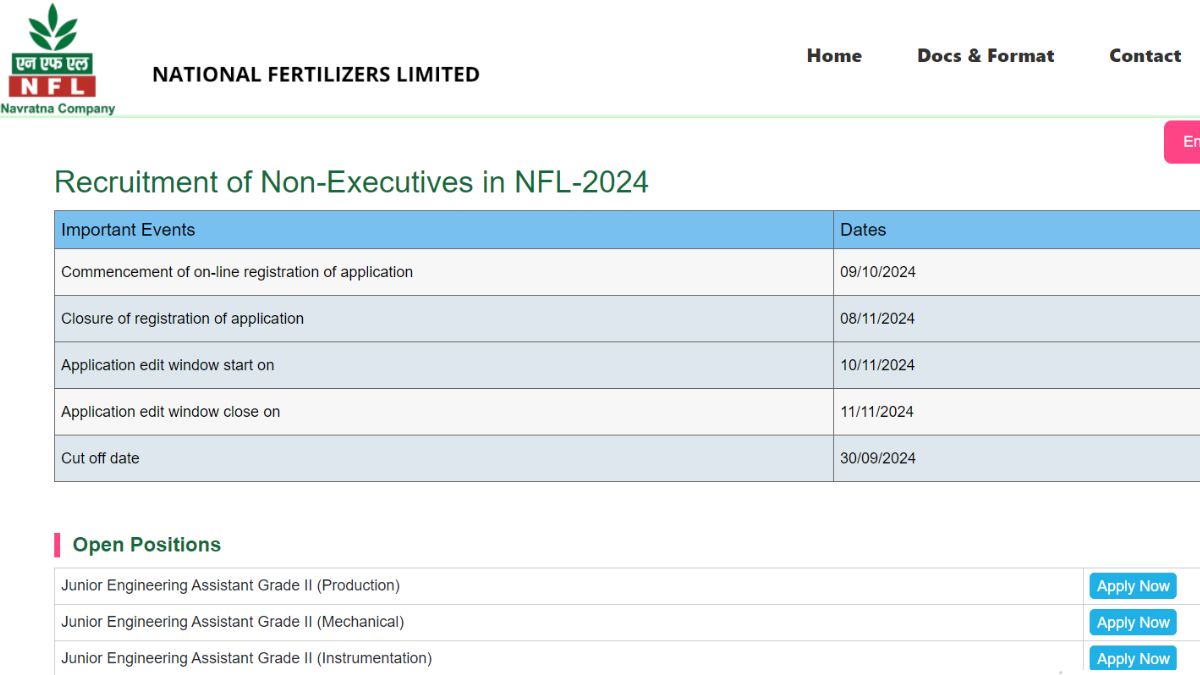
Task: Click the Cut off date 30/09/2024 cell
Action: [x=877, y=458]
